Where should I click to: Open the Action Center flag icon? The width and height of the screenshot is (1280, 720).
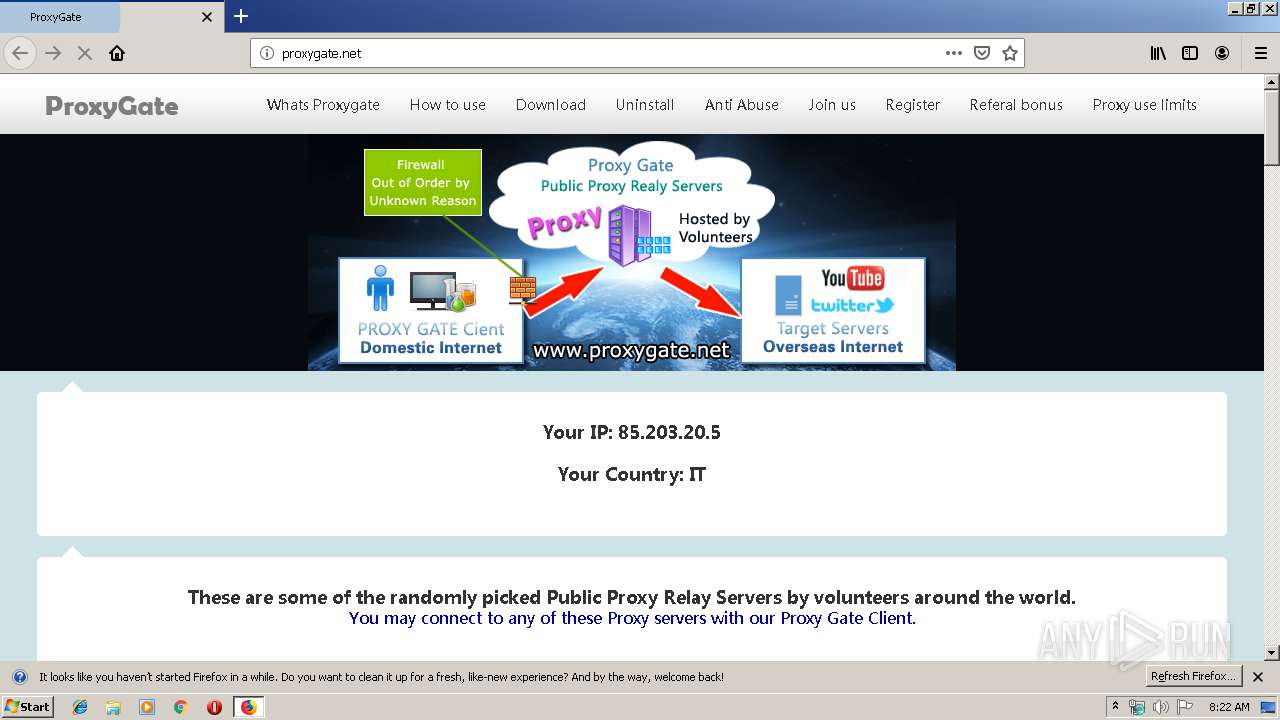pos(1185,707)
